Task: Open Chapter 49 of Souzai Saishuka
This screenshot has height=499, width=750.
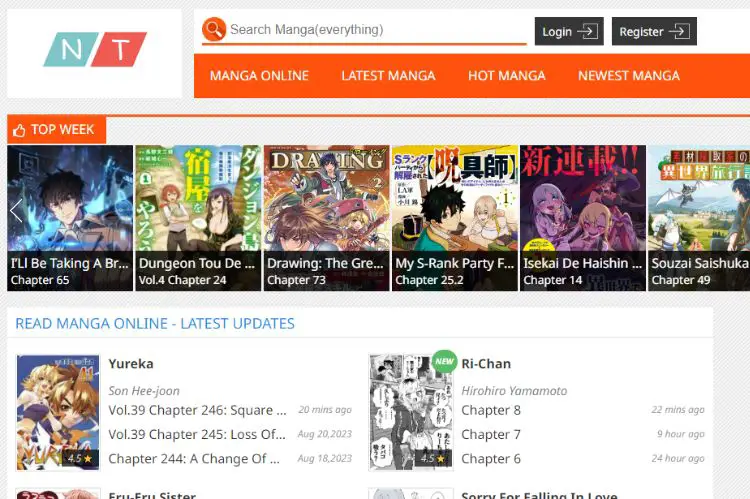Action: (681, 280)
